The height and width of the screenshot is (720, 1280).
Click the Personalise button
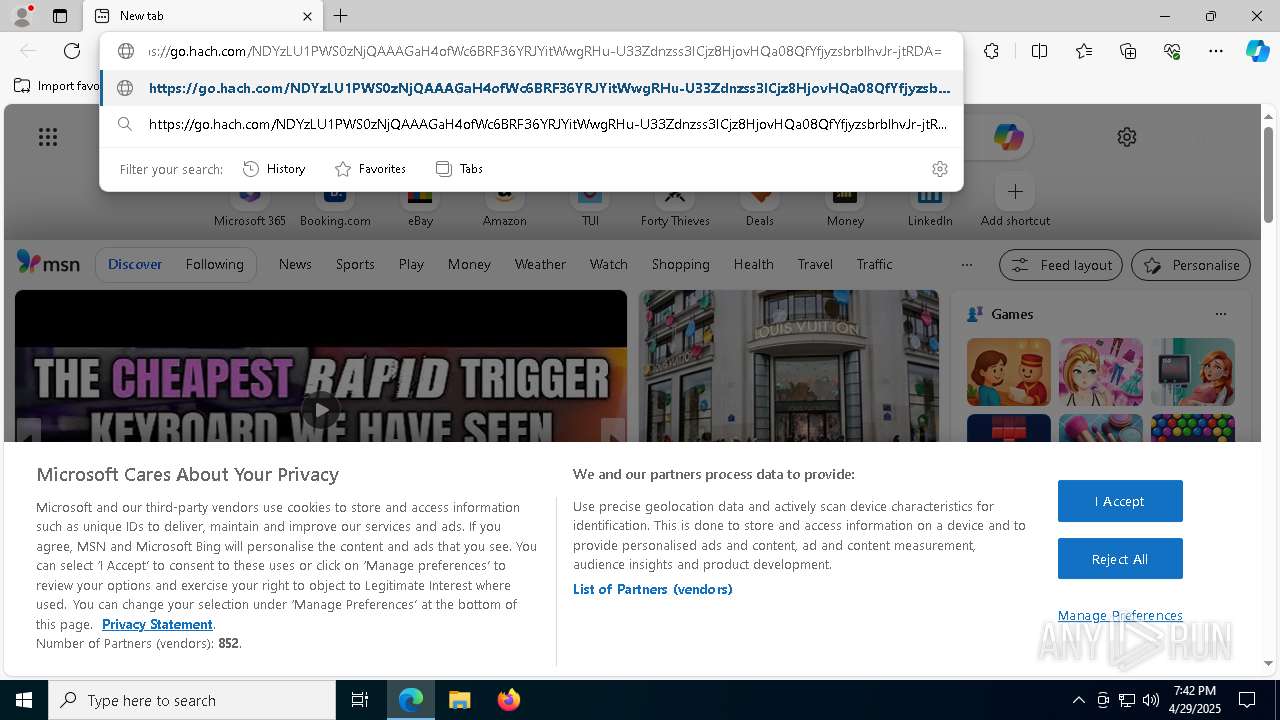[x=1191, y=265]
